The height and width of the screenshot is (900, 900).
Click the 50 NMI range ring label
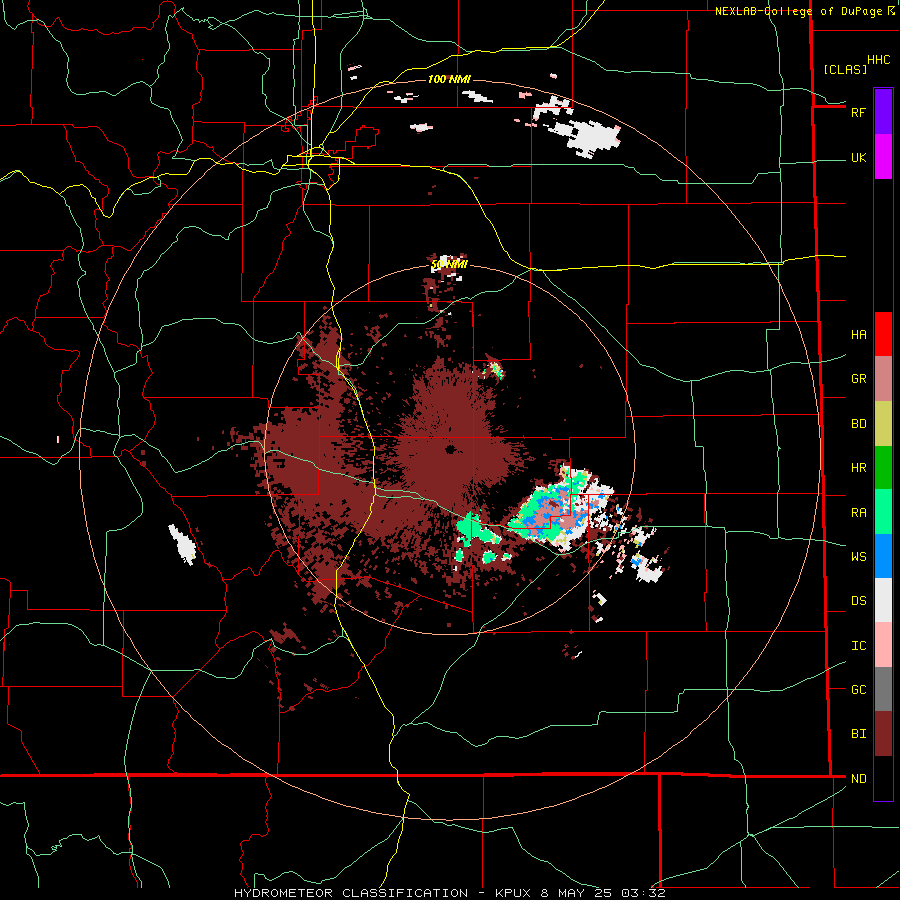tap(449, 264)
